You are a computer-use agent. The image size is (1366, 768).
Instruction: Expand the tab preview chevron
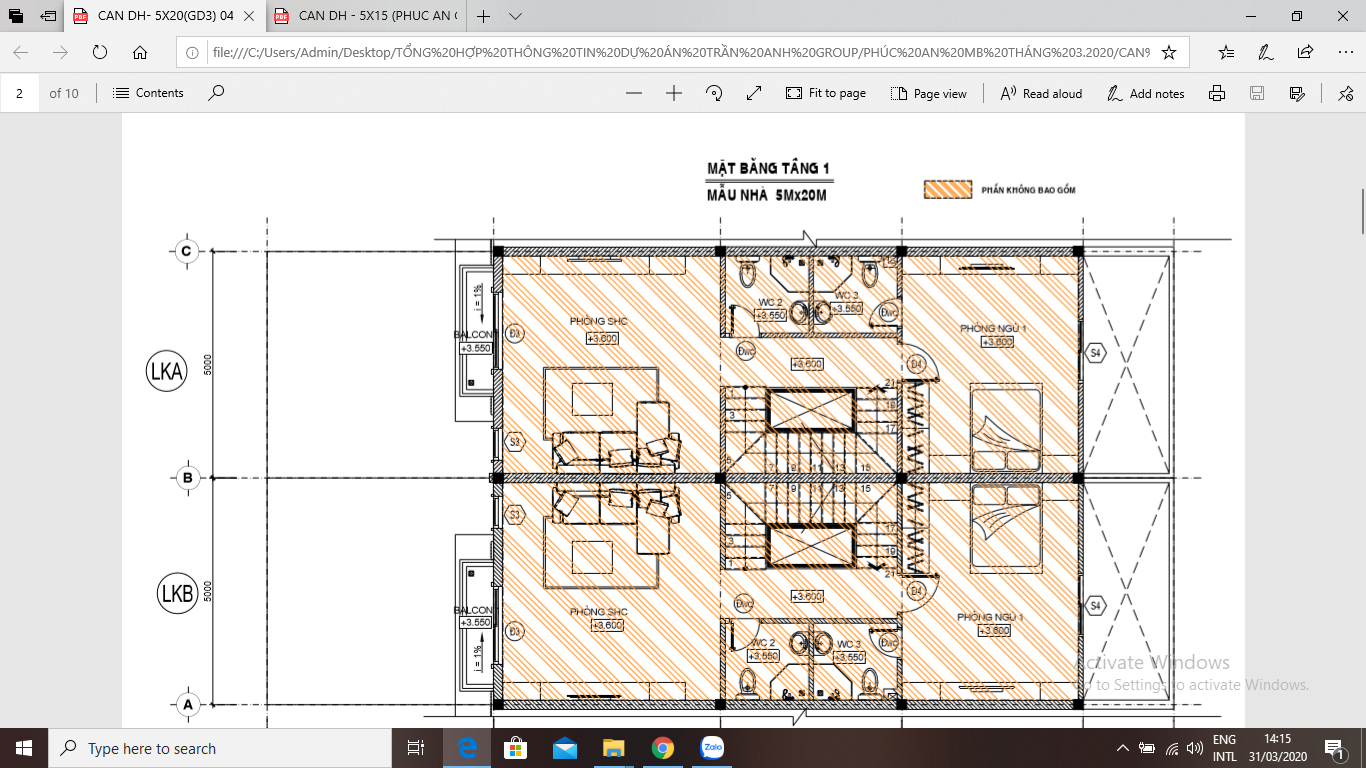515,16
